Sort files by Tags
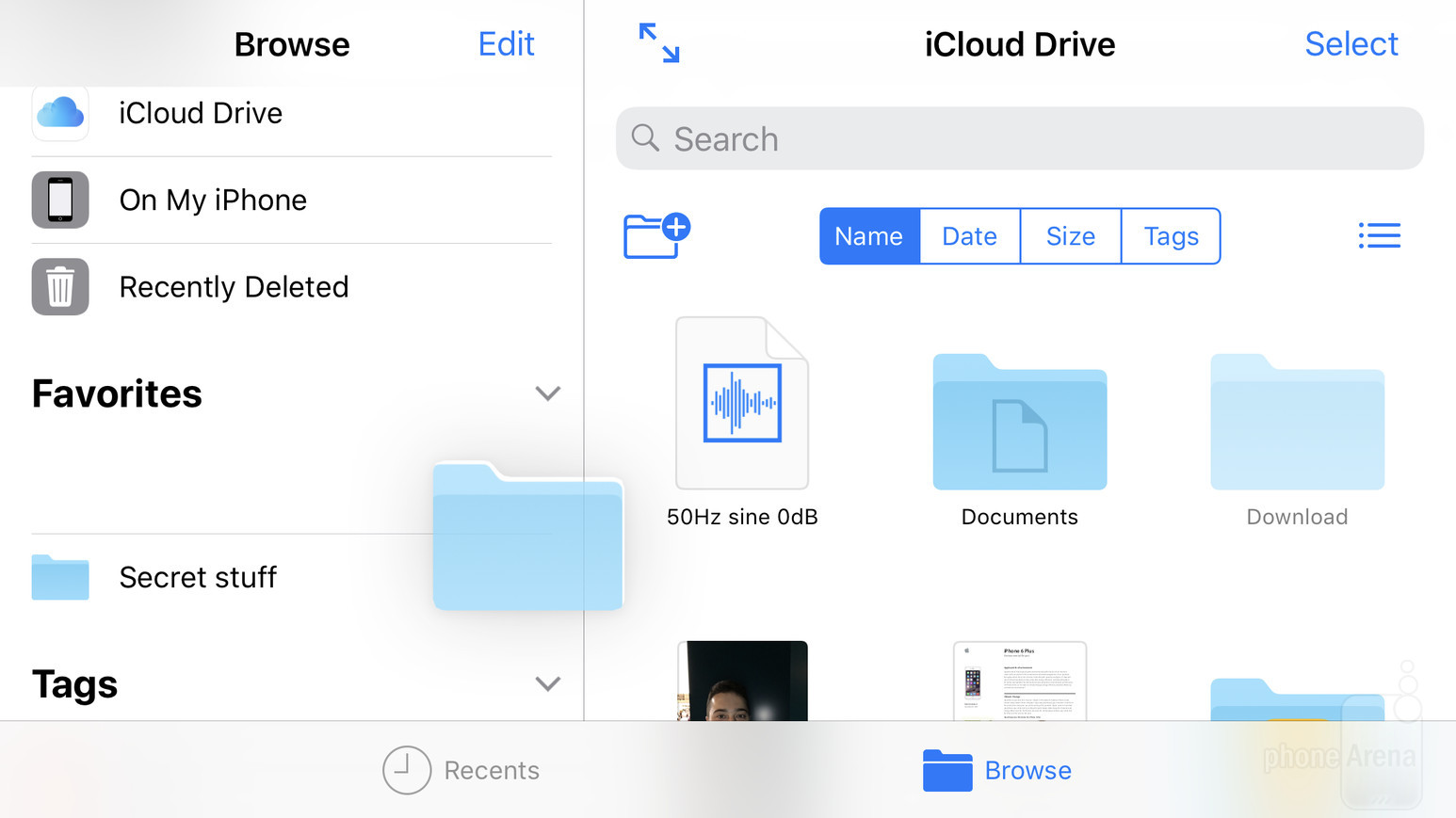 (1171, 236)
